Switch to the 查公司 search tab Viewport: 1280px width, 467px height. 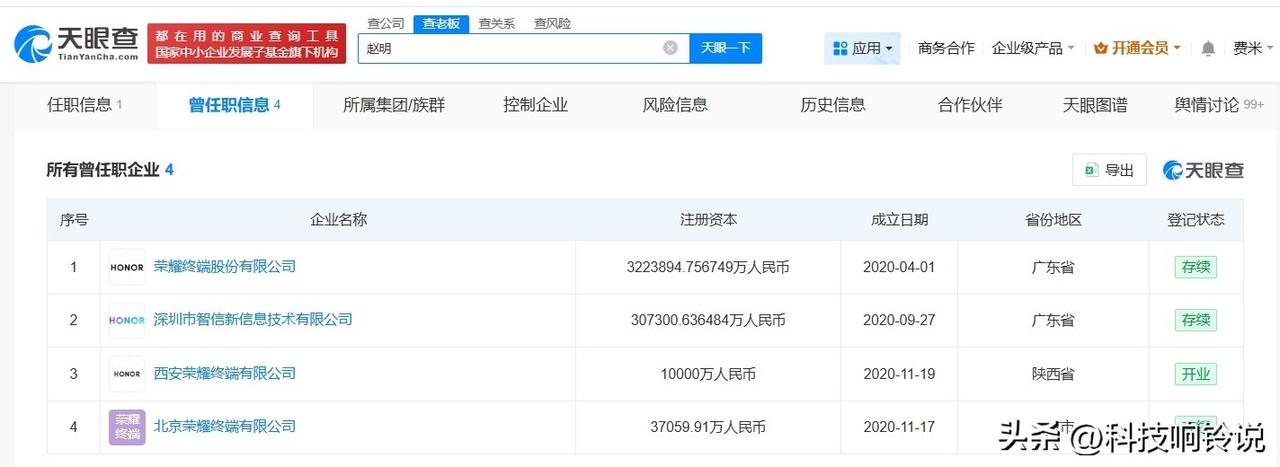386,23
